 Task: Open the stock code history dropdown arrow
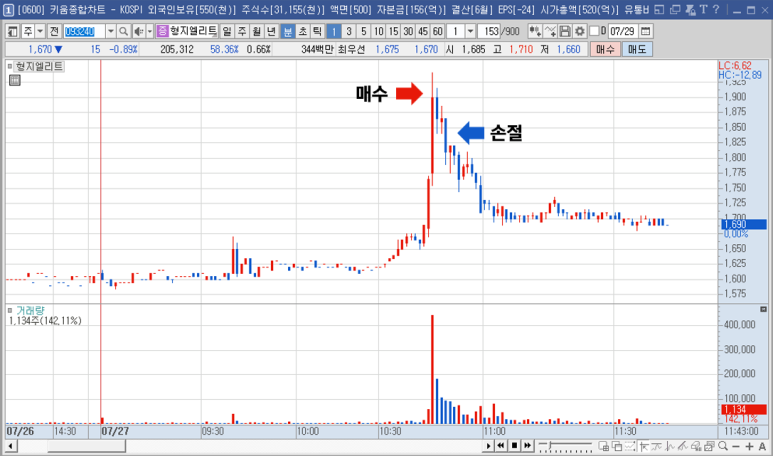(110, 32)
